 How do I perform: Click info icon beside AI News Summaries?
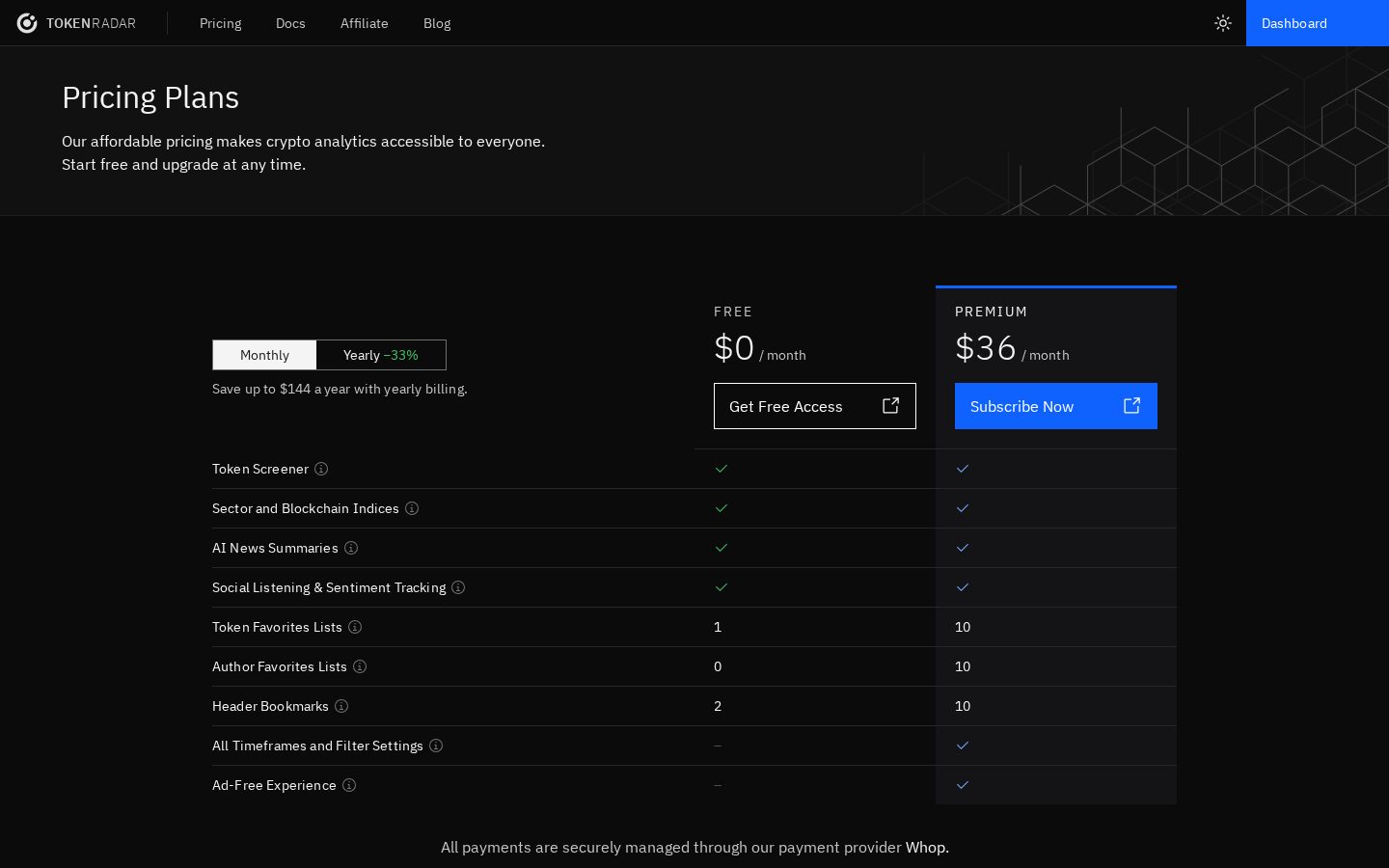coord(351,548)
